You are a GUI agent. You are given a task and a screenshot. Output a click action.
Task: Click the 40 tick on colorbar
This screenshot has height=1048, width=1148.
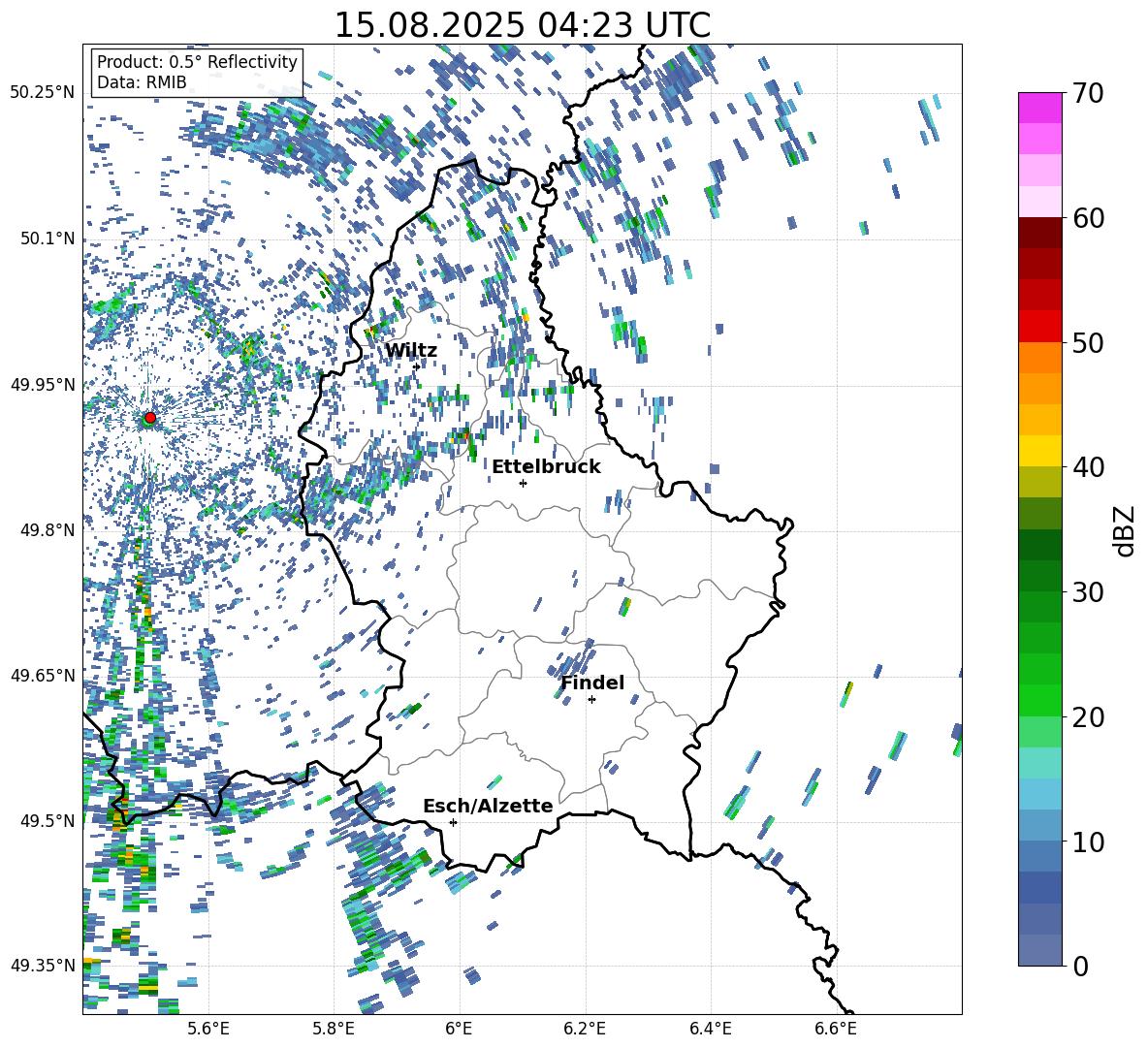(x=1088, y=467)
